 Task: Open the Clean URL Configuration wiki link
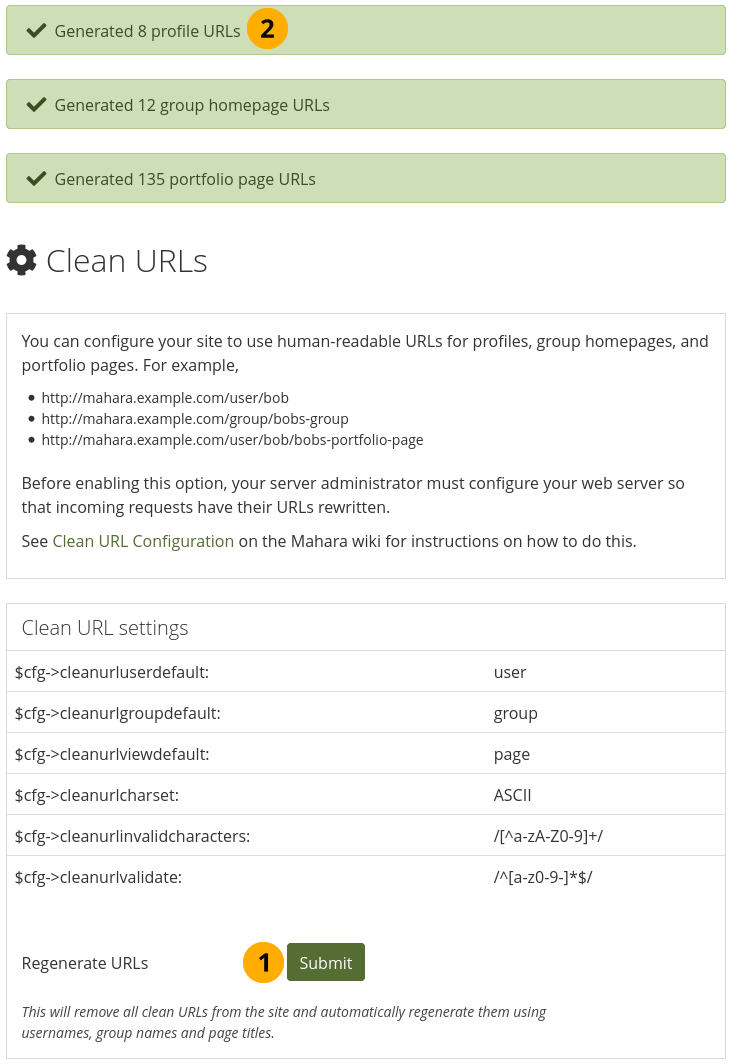click(143, 542)
